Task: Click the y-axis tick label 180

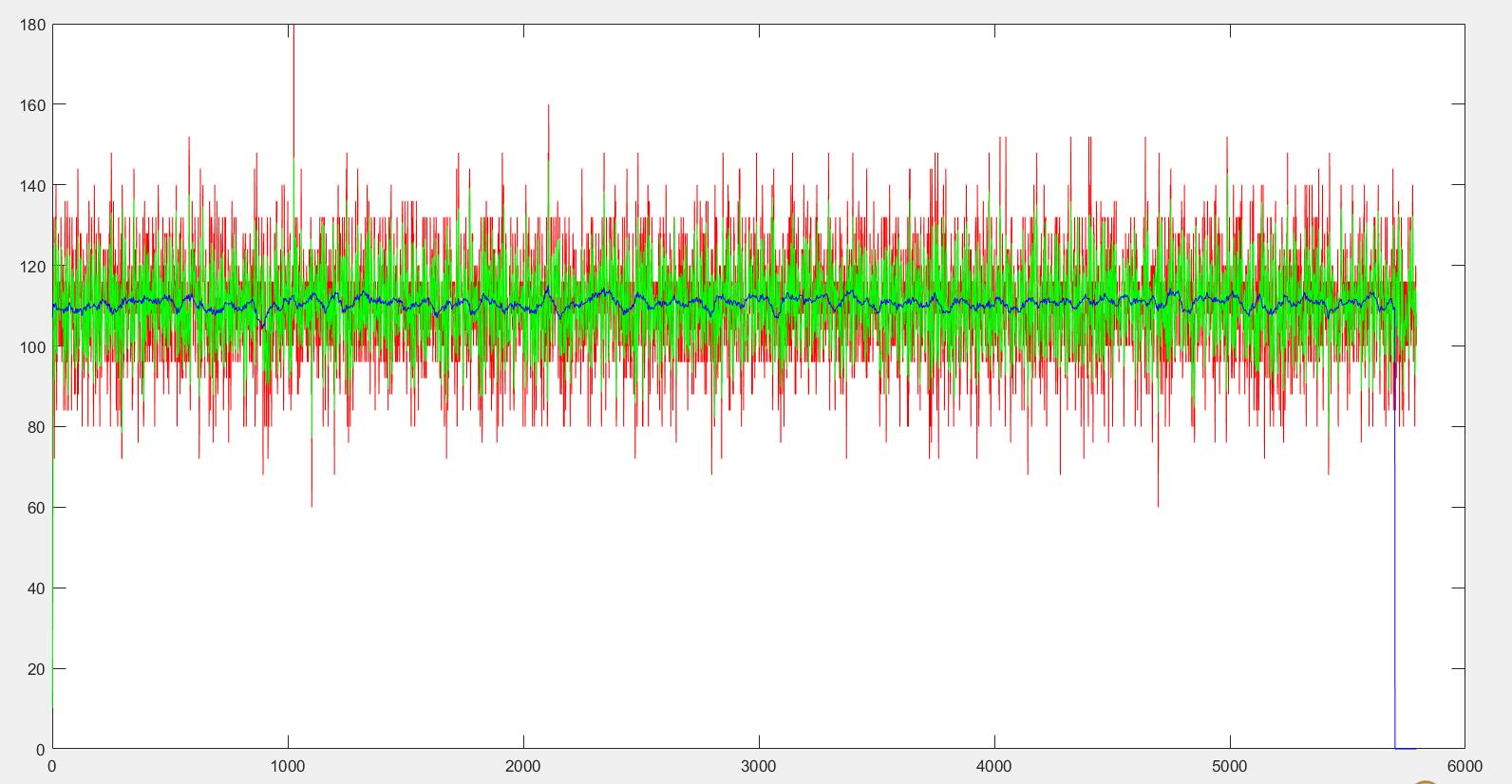Action: [32, 25]
